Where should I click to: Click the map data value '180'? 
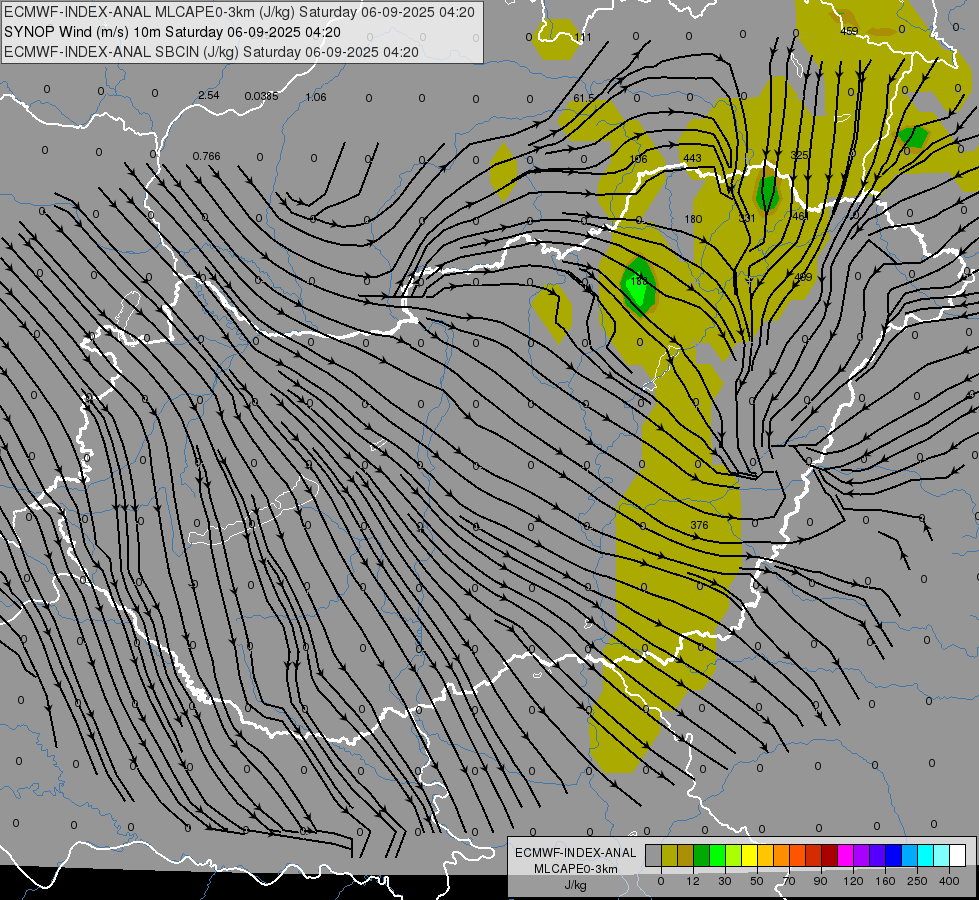click(x=693, y=219)
